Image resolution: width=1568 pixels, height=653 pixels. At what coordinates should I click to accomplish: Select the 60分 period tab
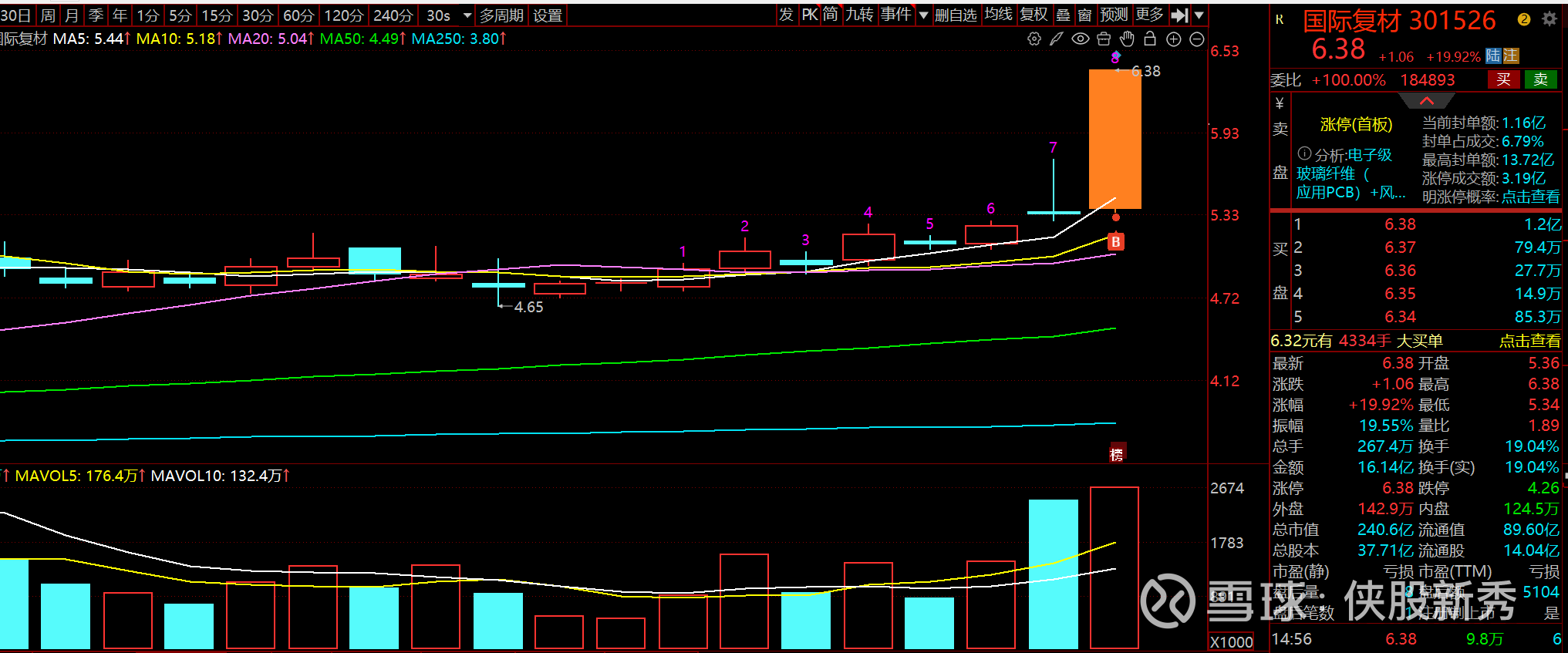(298, 15)
